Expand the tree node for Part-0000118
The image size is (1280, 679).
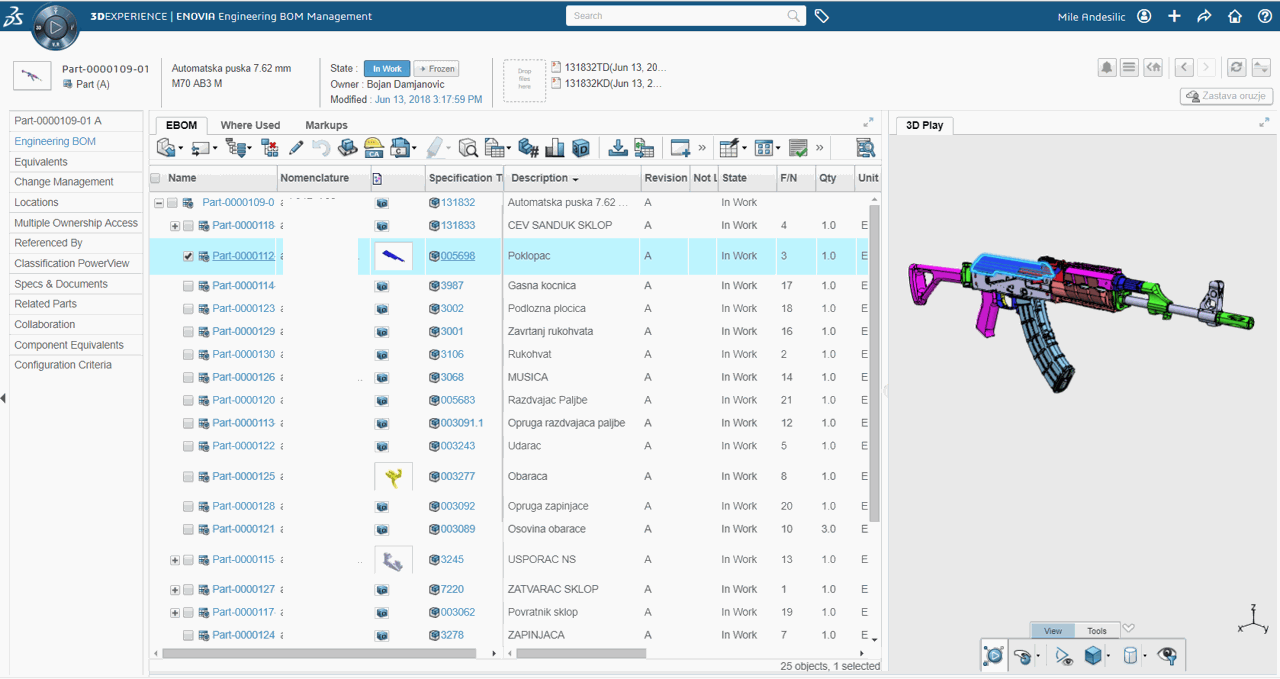click(175, 226)
